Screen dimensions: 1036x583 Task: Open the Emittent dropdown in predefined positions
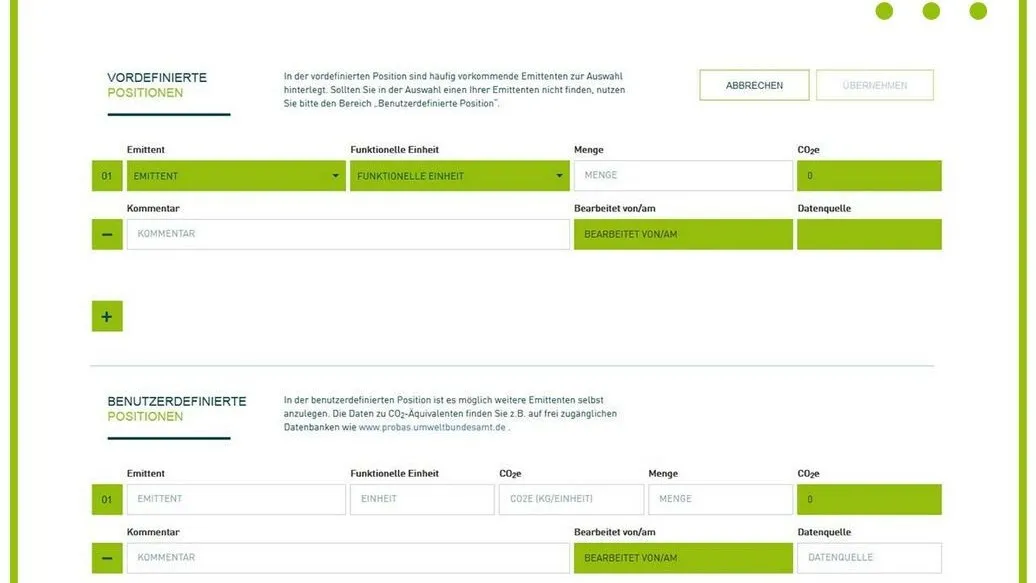pos(236,176)
